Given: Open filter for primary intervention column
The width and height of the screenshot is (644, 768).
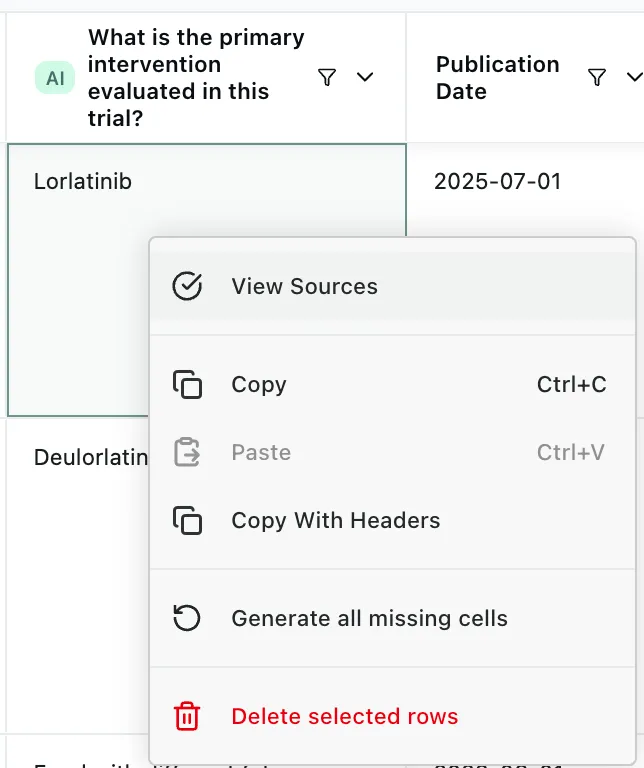Looking at the screenshot, I should (327, 77).
